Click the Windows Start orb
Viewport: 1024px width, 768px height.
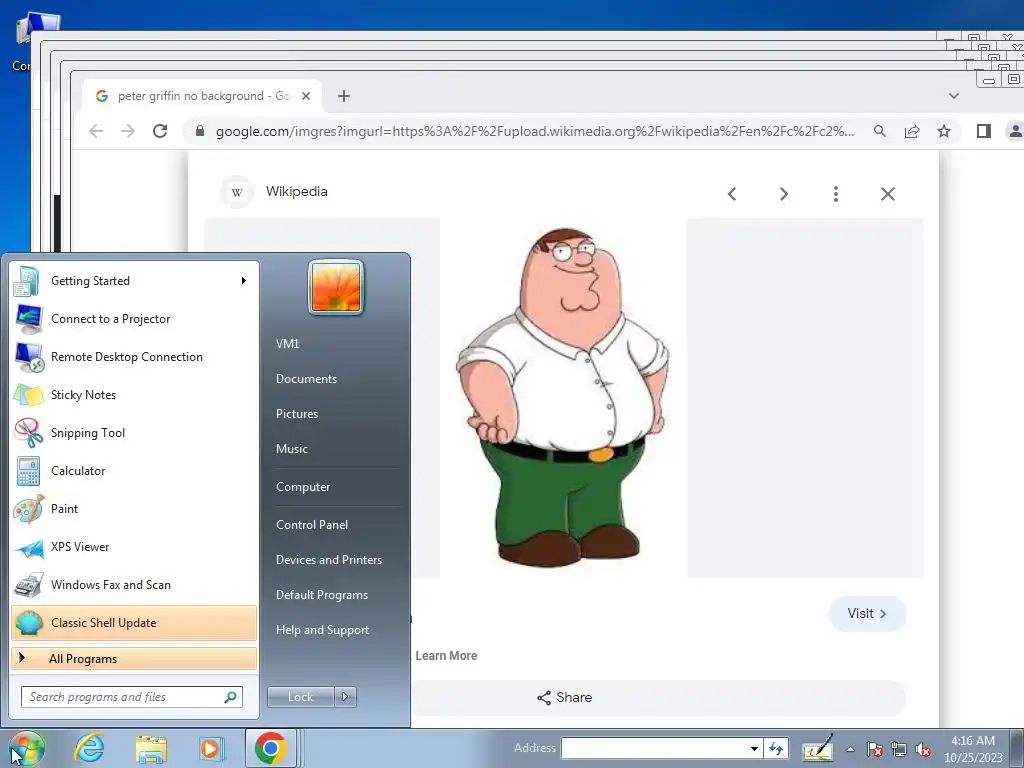27,748
